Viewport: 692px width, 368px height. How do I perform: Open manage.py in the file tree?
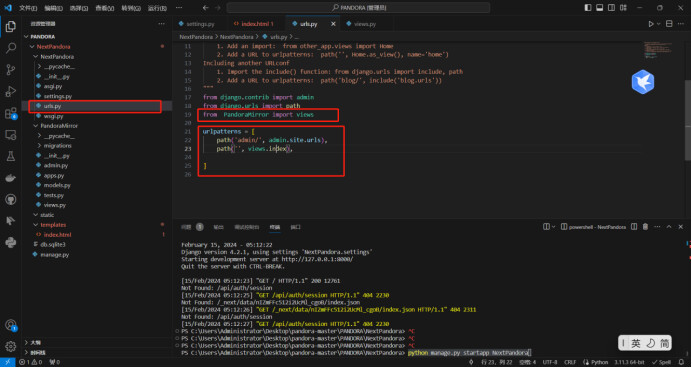coord(55,255)
